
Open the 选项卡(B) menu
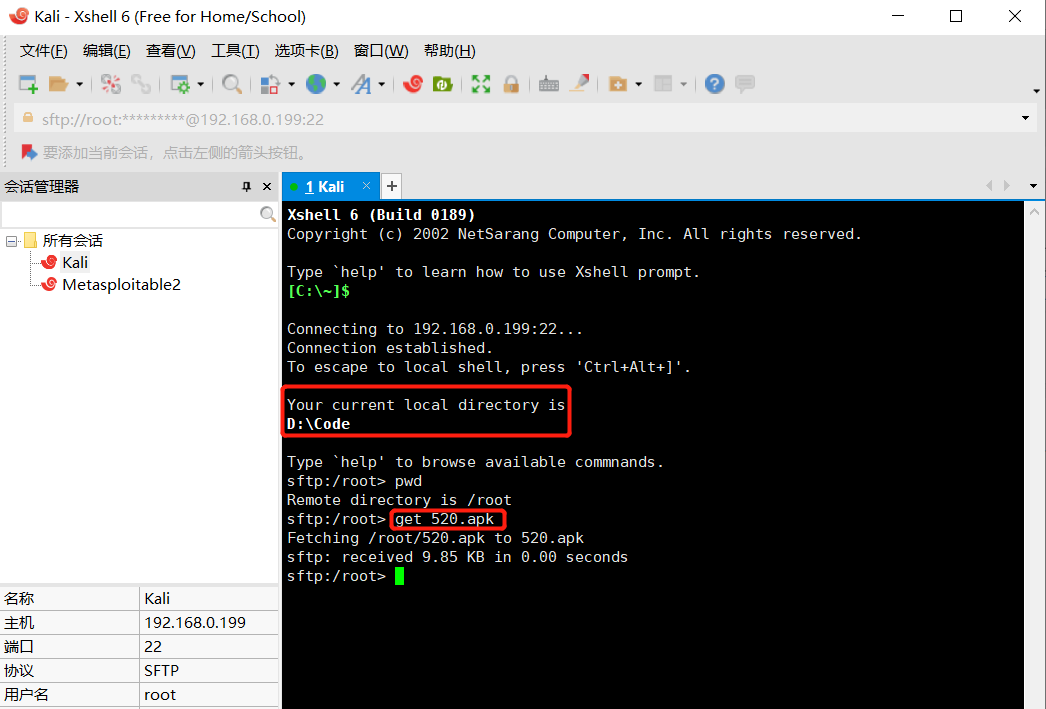pyautogui.click(x=306, y=51)
